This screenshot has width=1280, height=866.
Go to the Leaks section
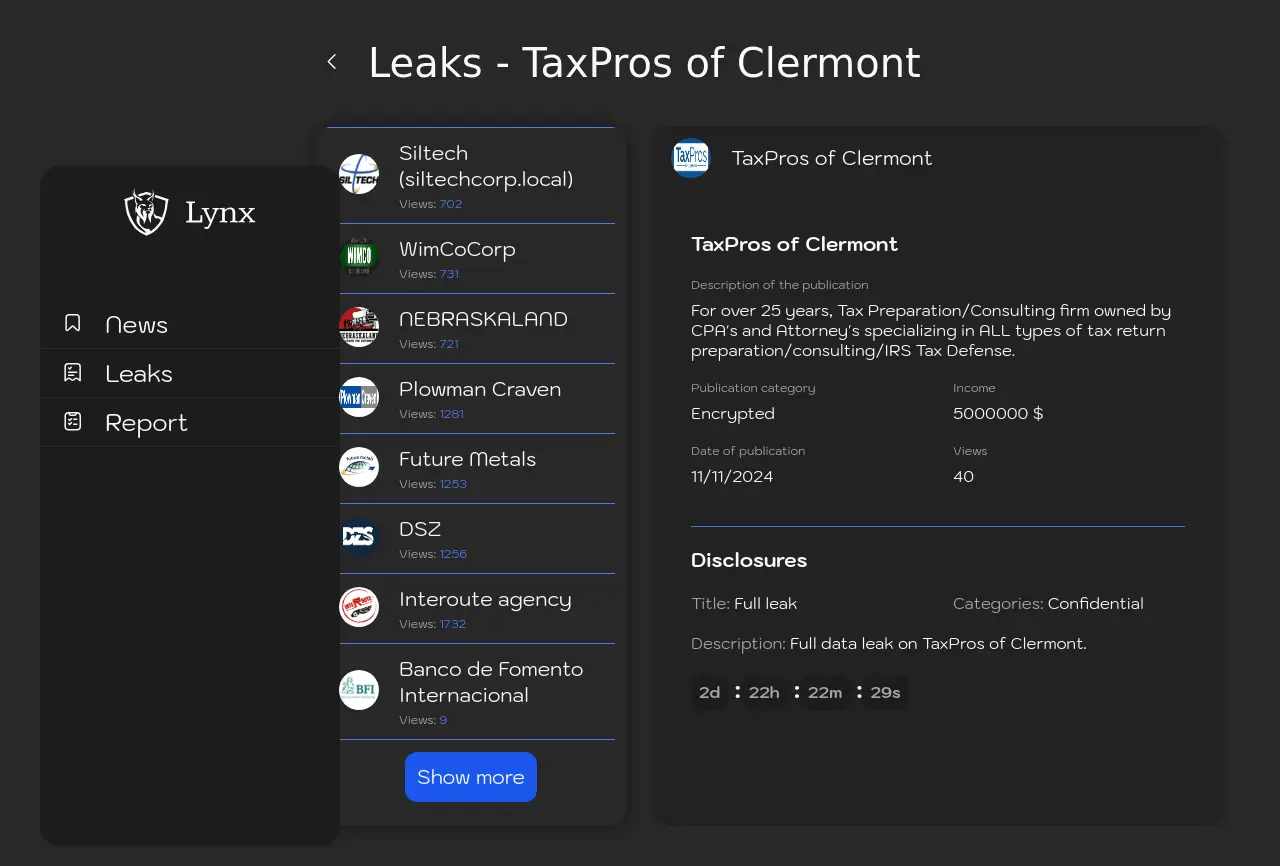click(138, 374)
